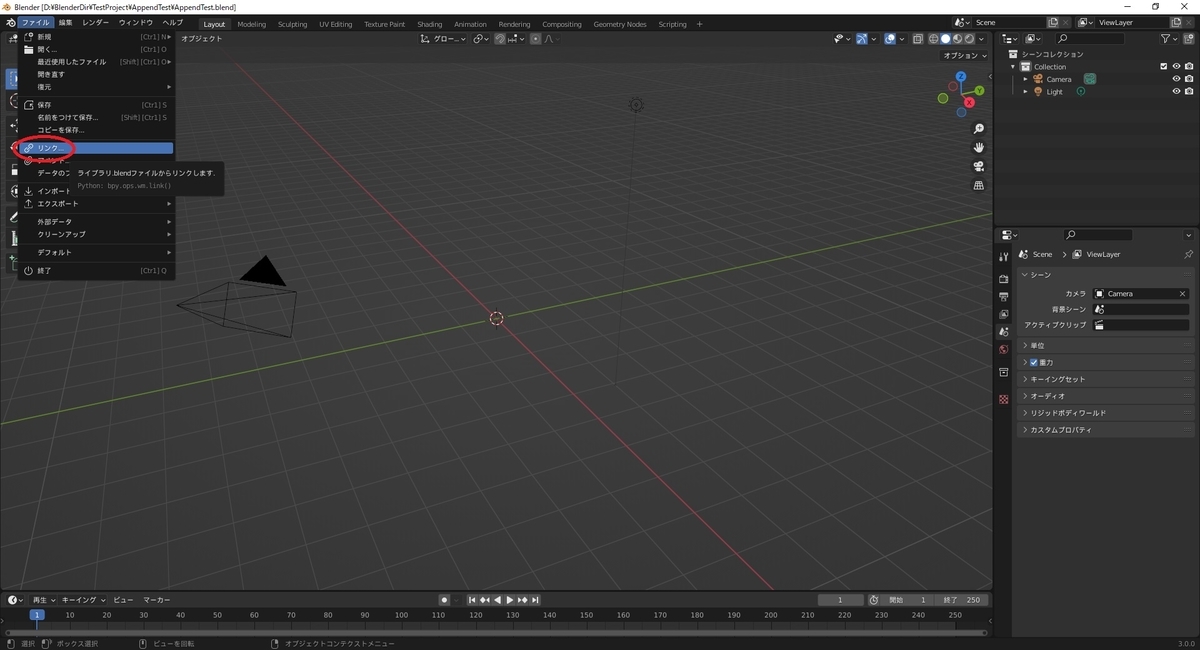The image size is (1200, 650).
Task: Click new collection icon in outliner
Action: [x=1188, y=39]
